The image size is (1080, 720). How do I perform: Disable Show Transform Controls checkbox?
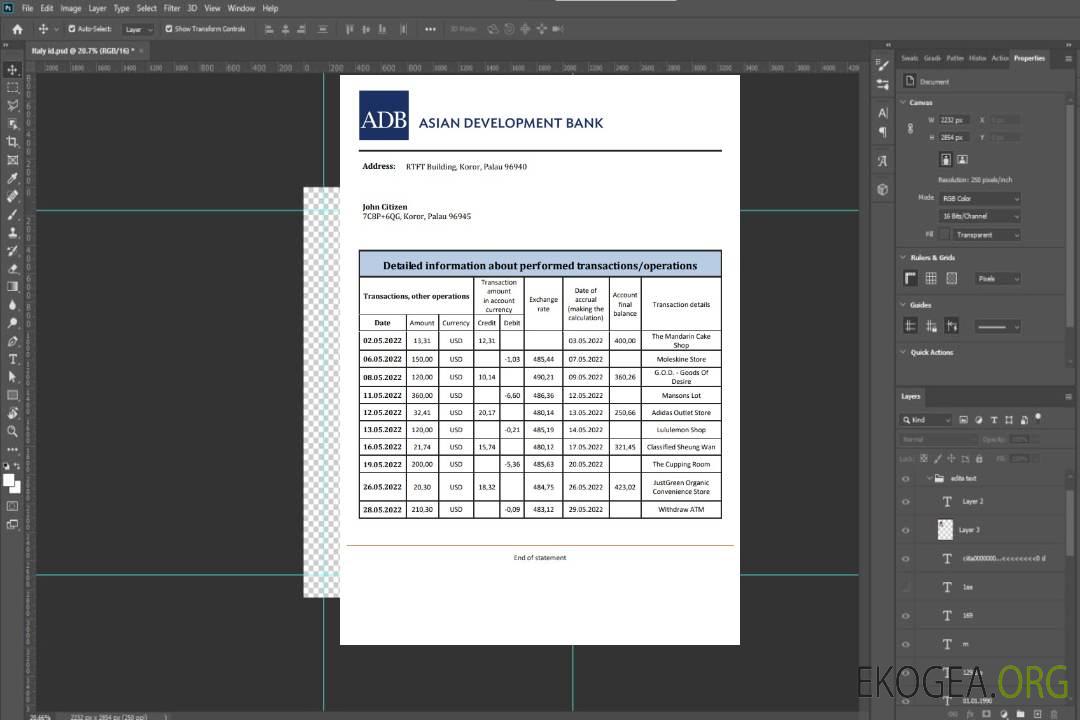click(169, 29)
